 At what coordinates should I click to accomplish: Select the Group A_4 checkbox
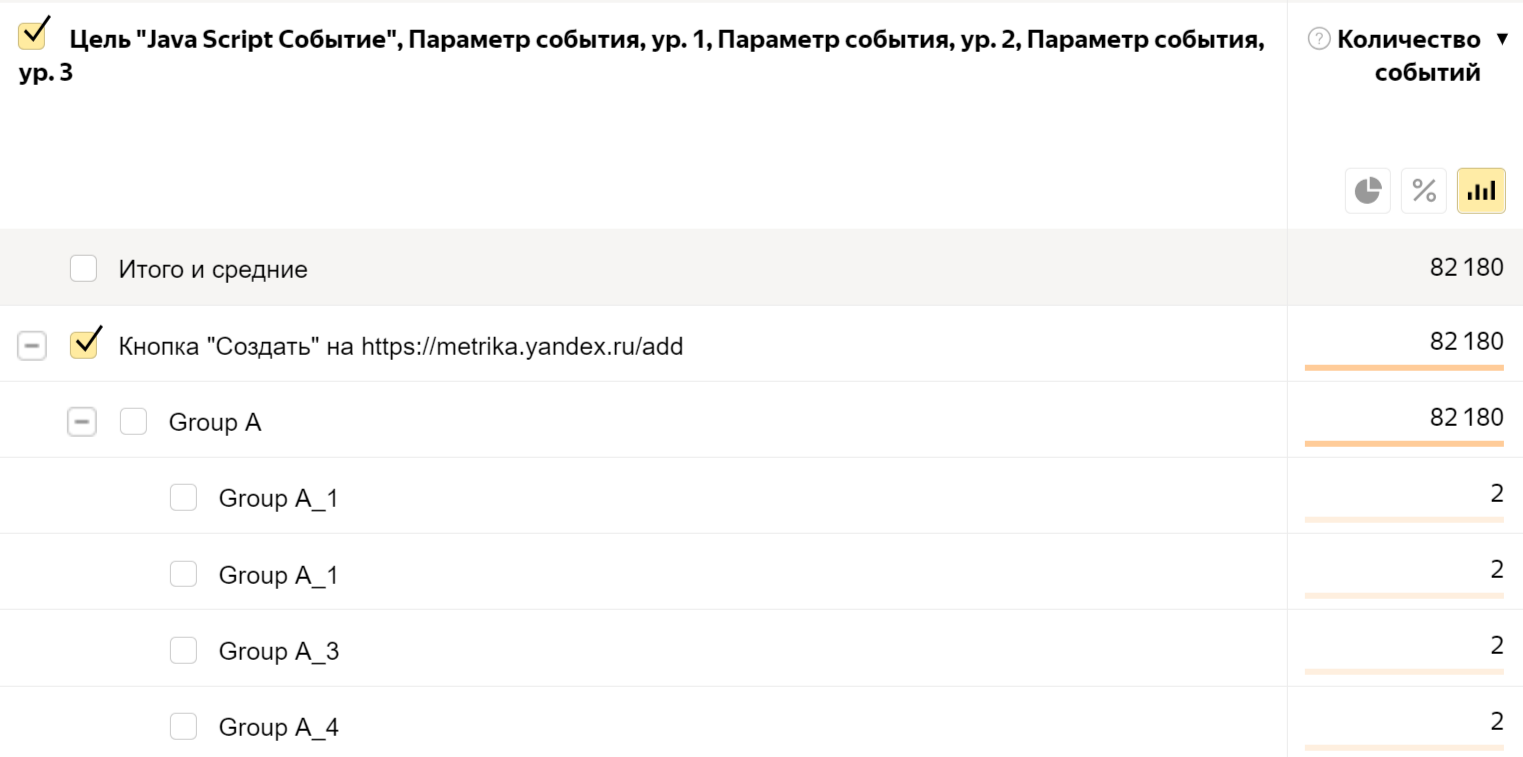tap(183, 726)
